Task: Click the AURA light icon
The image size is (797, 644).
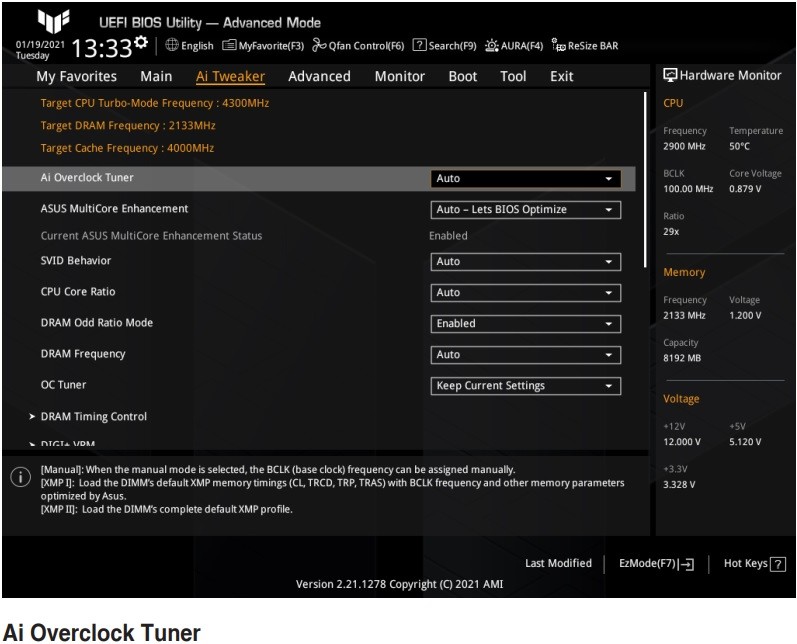Action: coord(492,45)
